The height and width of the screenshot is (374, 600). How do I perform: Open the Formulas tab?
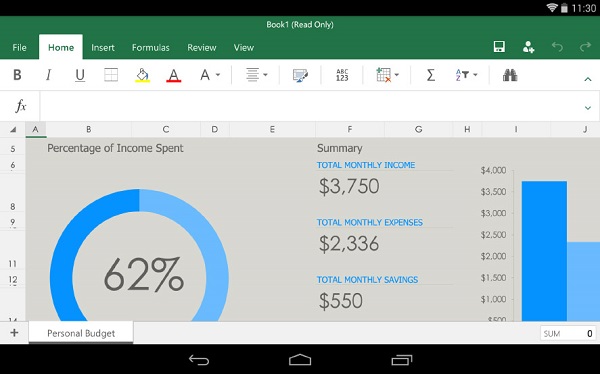click(x=150, y=47)
